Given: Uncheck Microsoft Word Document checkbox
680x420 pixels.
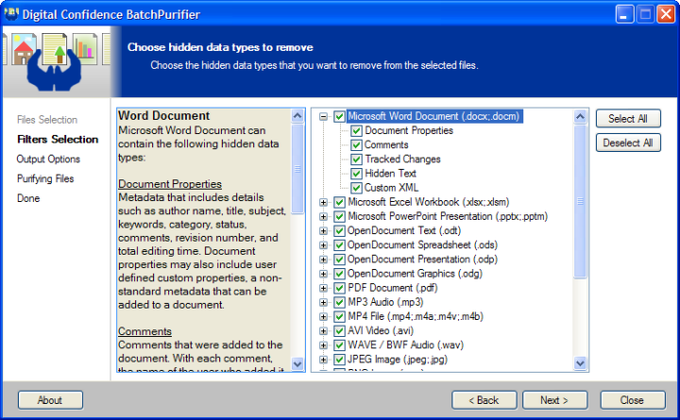Looking at the screenshot, I should [x=339, y=116].
